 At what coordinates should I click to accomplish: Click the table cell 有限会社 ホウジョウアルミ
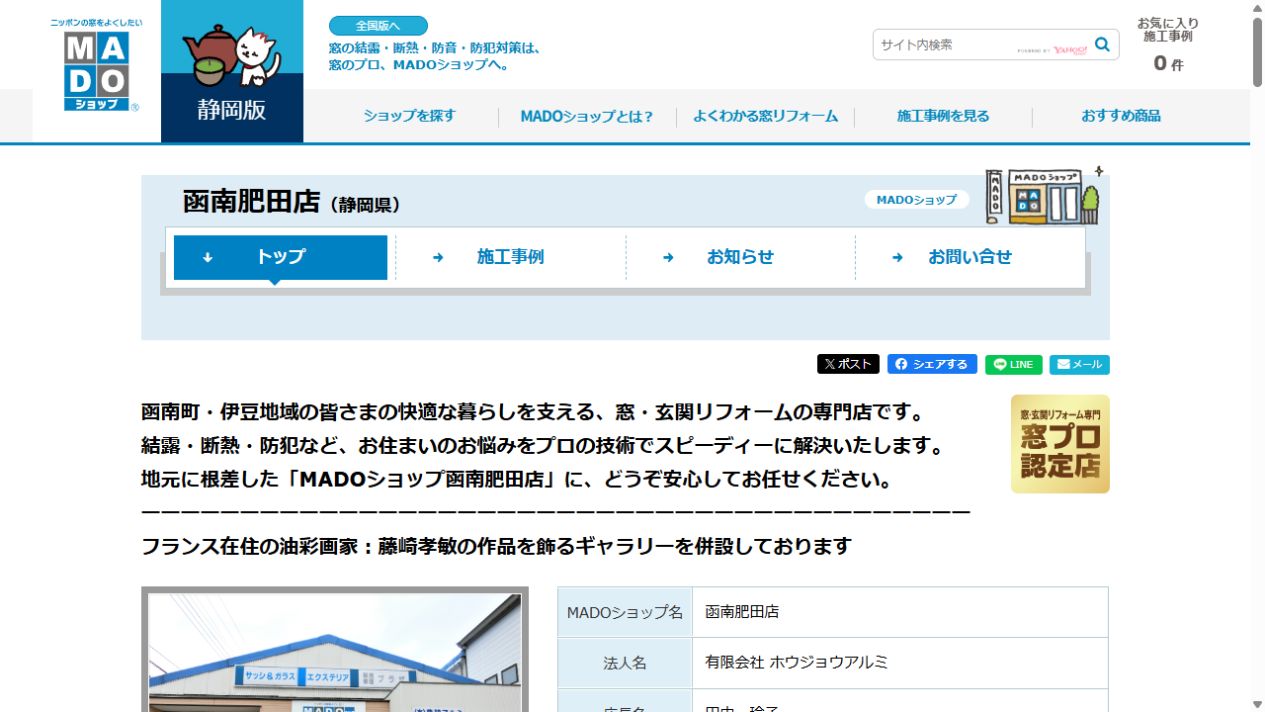(x=900, y=663)
